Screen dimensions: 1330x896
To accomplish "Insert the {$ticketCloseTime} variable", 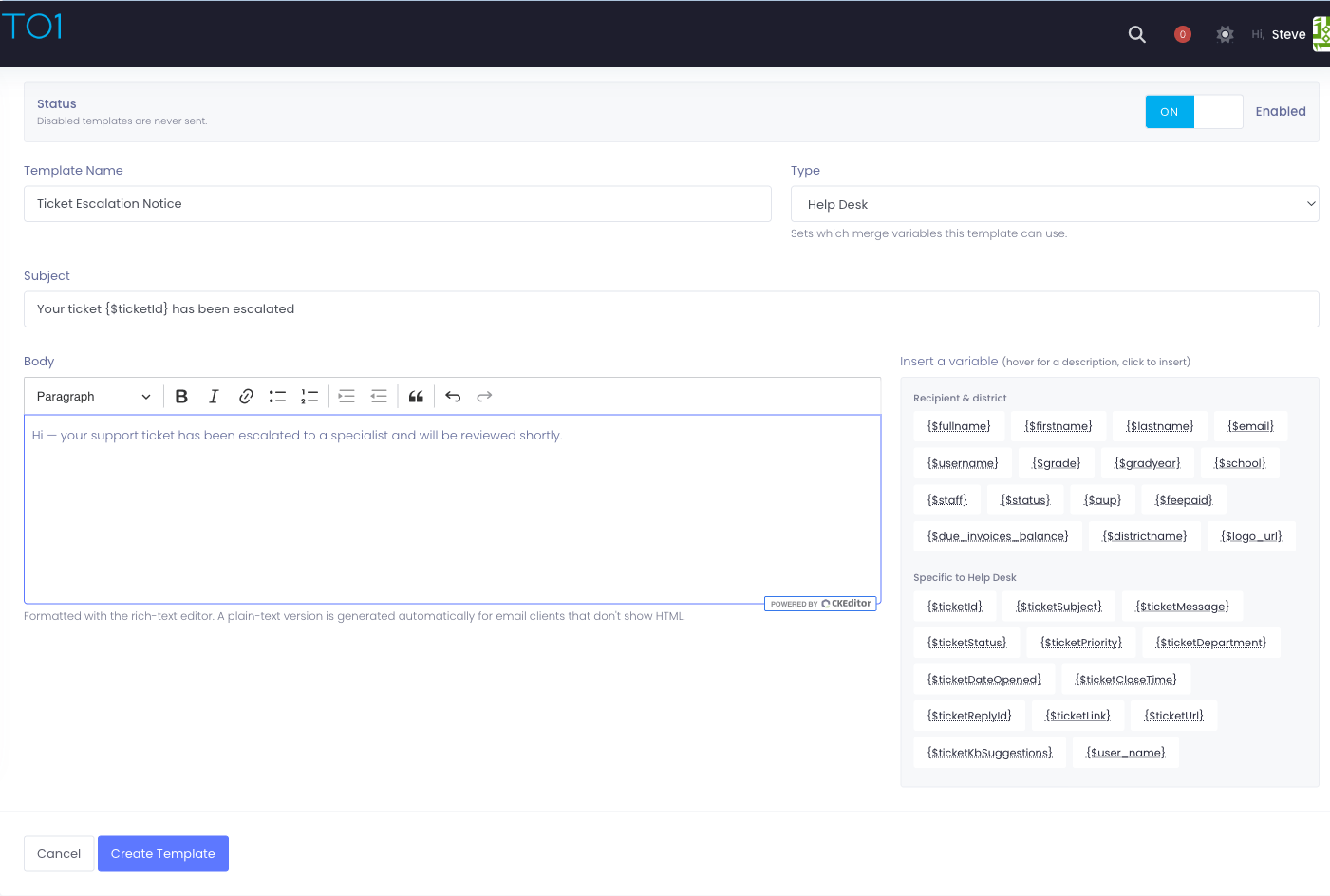I will click(1126, 680).
